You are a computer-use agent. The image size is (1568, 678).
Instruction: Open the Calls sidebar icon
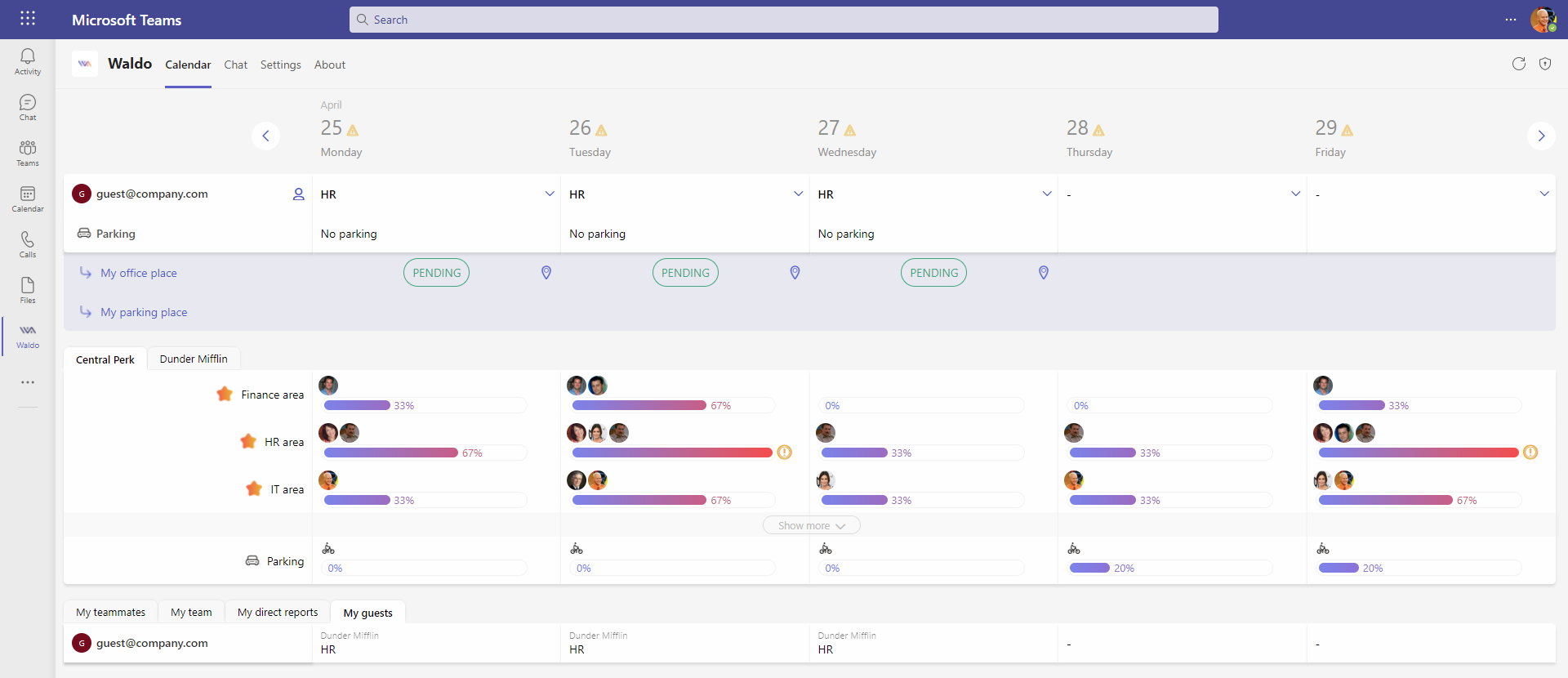[28, 244]
